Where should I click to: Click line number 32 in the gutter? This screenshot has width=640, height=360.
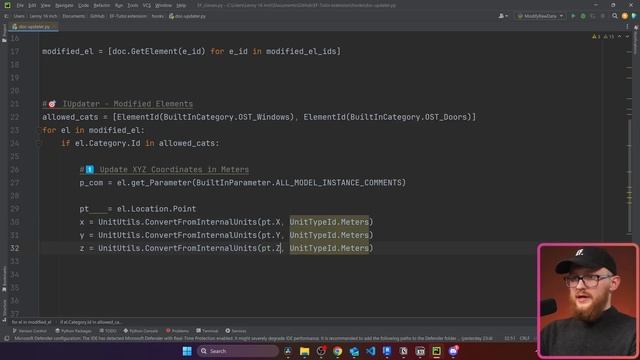tap(15, 248)
